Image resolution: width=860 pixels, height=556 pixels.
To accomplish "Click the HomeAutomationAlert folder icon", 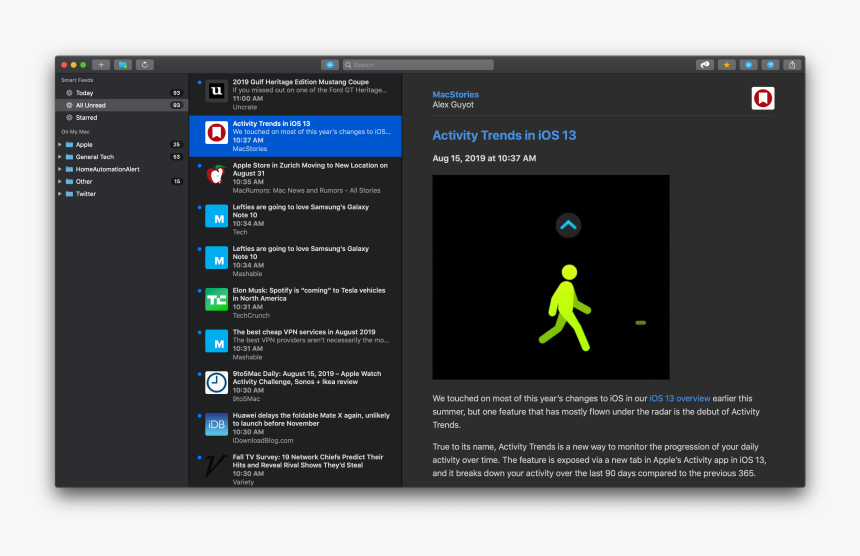I will (x=70, y=169).
